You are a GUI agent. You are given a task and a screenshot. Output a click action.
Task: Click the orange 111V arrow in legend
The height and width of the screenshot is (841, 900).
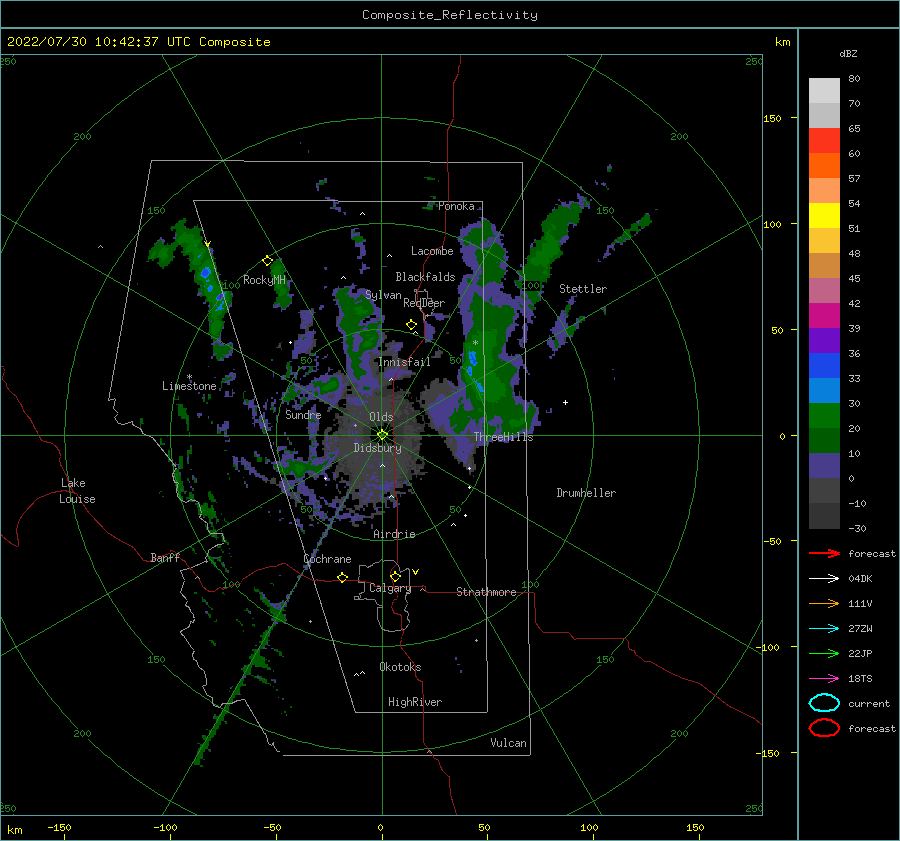(x=824, y=603)
